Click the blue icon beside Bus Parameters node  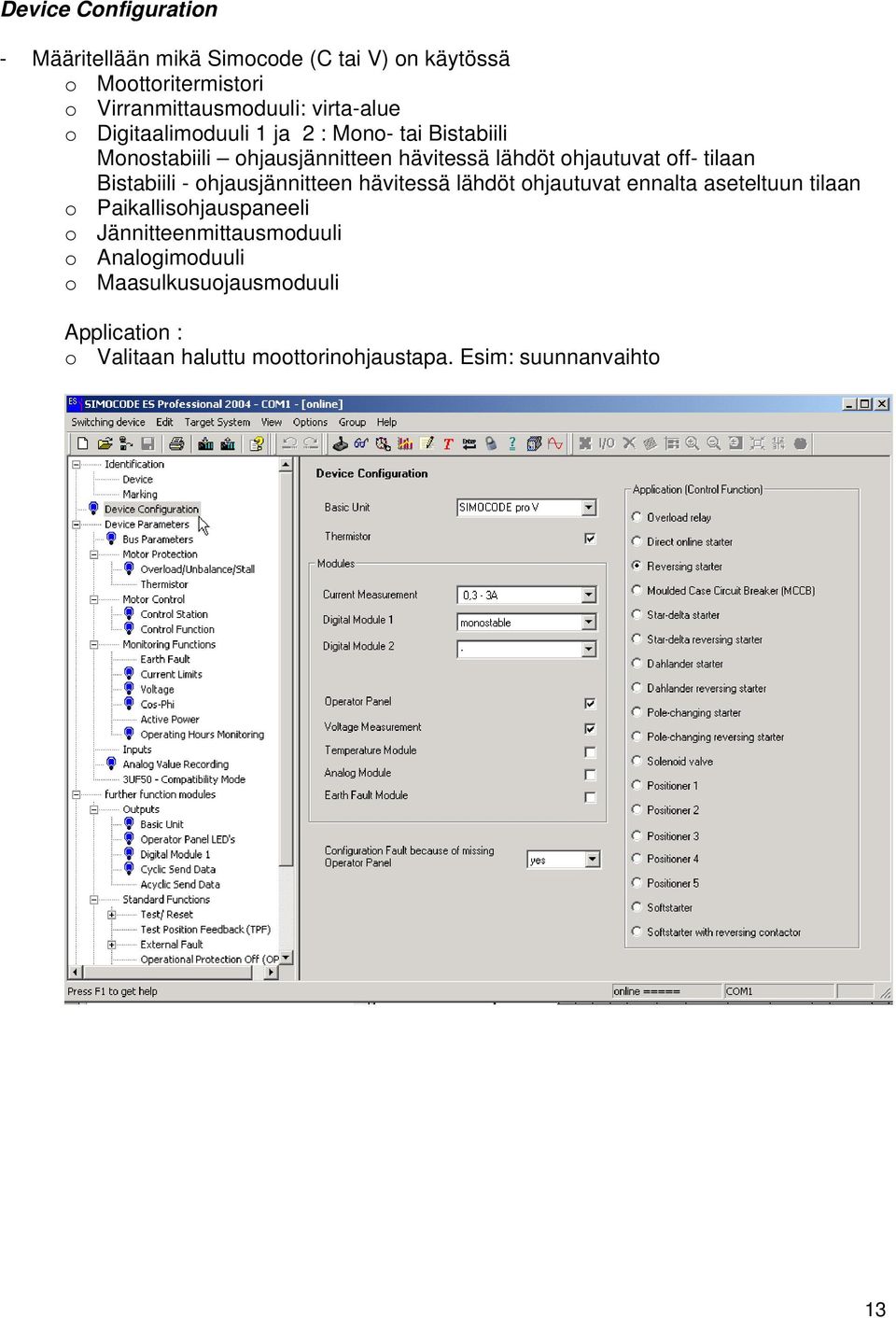(111, 539)
